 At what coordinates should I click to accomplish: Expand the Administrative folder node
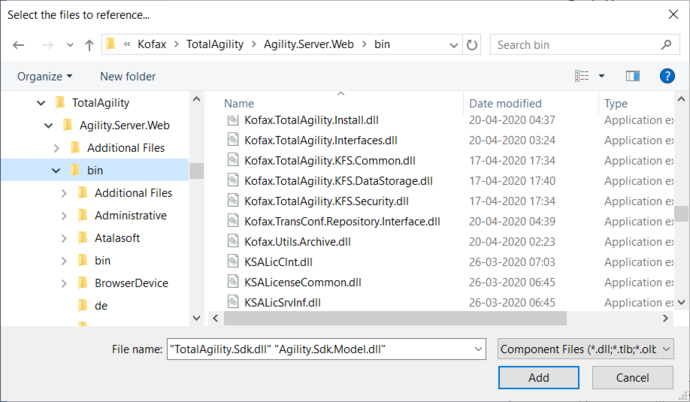click(64, 215)
